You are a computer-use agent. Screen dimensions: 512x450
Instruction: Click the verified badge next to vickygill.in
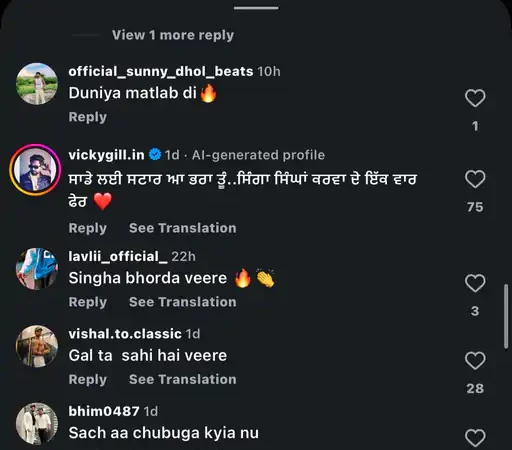point(155,155)
